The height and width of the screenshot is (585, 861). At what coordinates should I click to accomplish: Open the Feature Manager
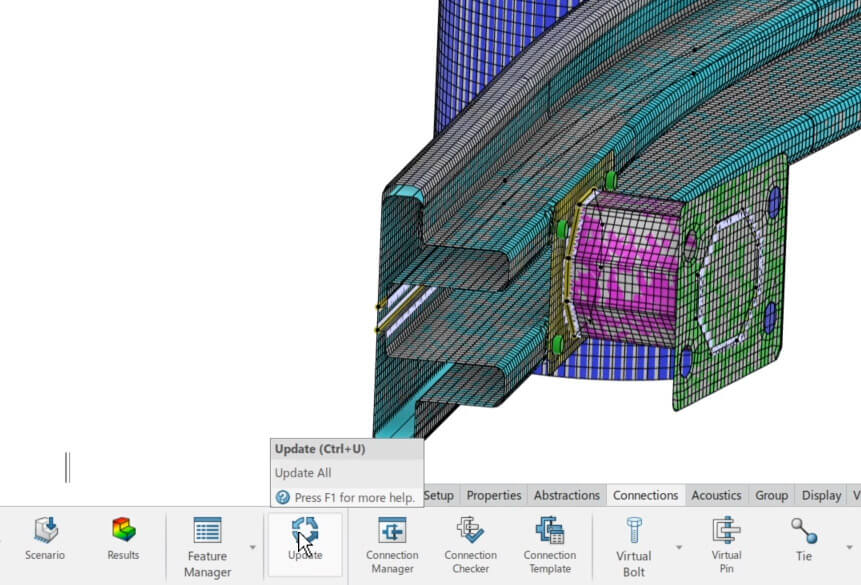click(207, 547)
